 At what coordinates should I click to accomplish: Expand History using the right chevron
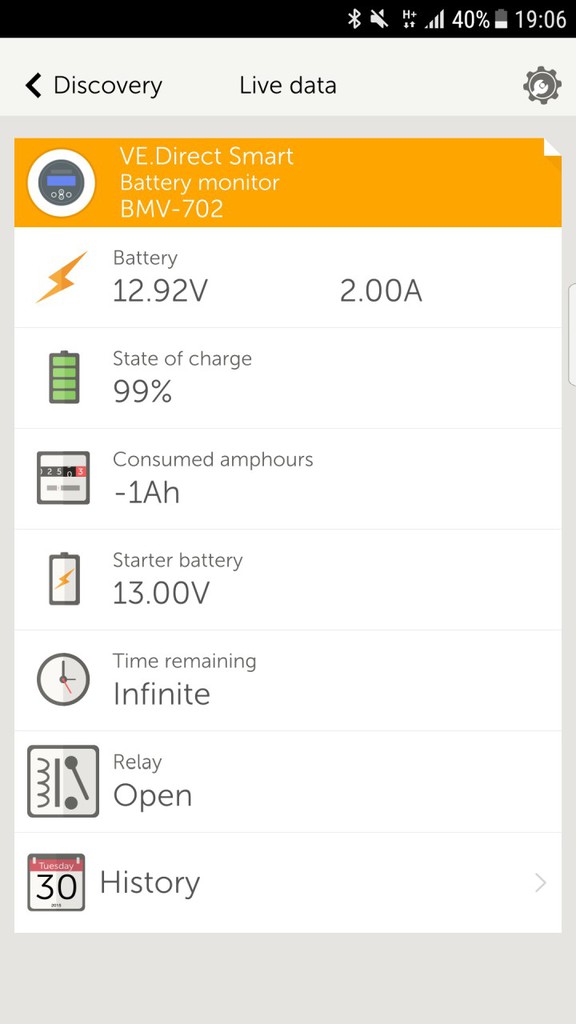coord(540,883)
